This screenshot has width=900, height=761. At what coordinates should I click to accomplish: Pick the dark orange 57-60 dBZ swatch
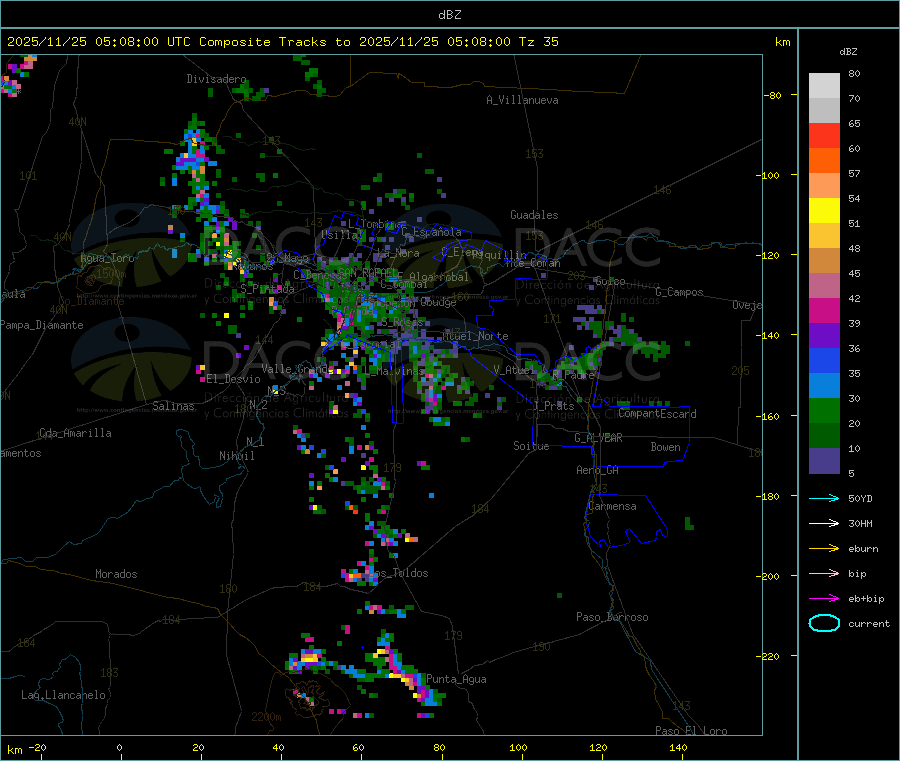pos(824,161)
